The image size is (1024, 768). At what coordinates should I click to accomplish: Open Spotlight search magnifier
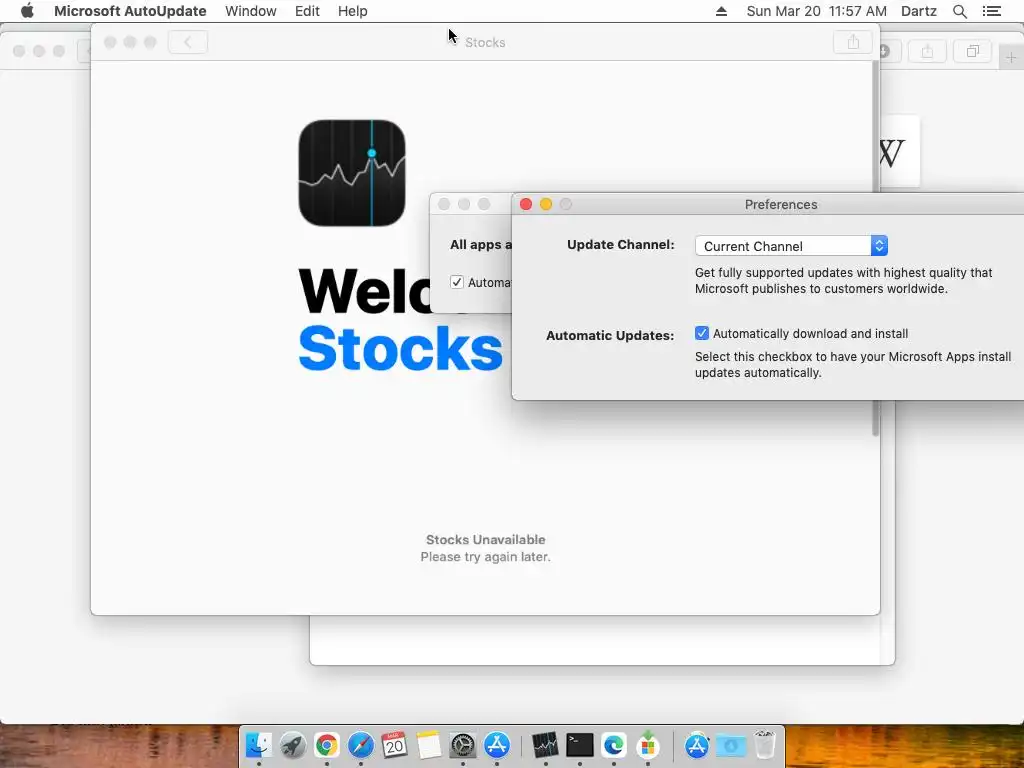tap(959, 11)
